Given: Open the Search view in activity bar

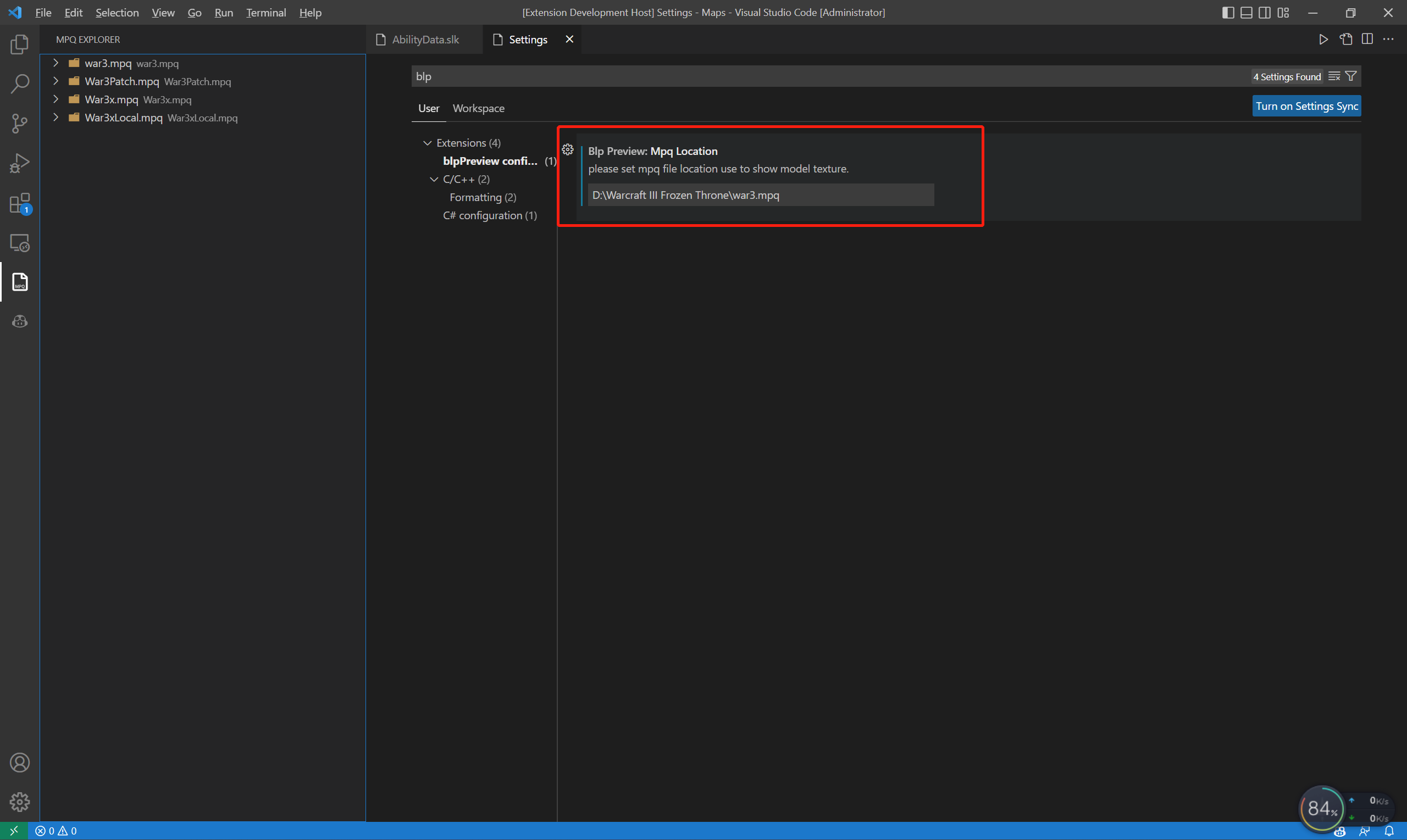Looking at the screenshot, I should pyautogui.click(x=20, y=84).
